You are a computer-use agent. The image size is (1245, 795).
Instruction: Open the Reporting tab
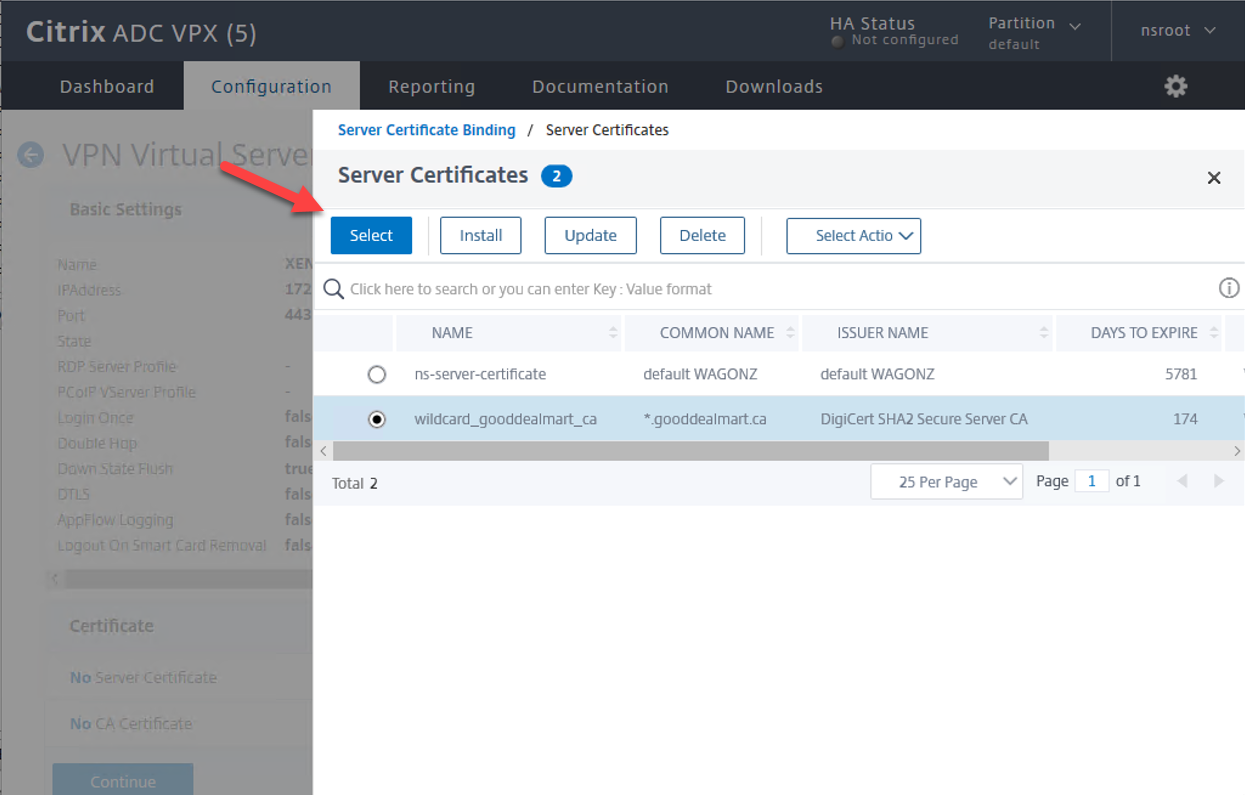(x=431, y=86)
